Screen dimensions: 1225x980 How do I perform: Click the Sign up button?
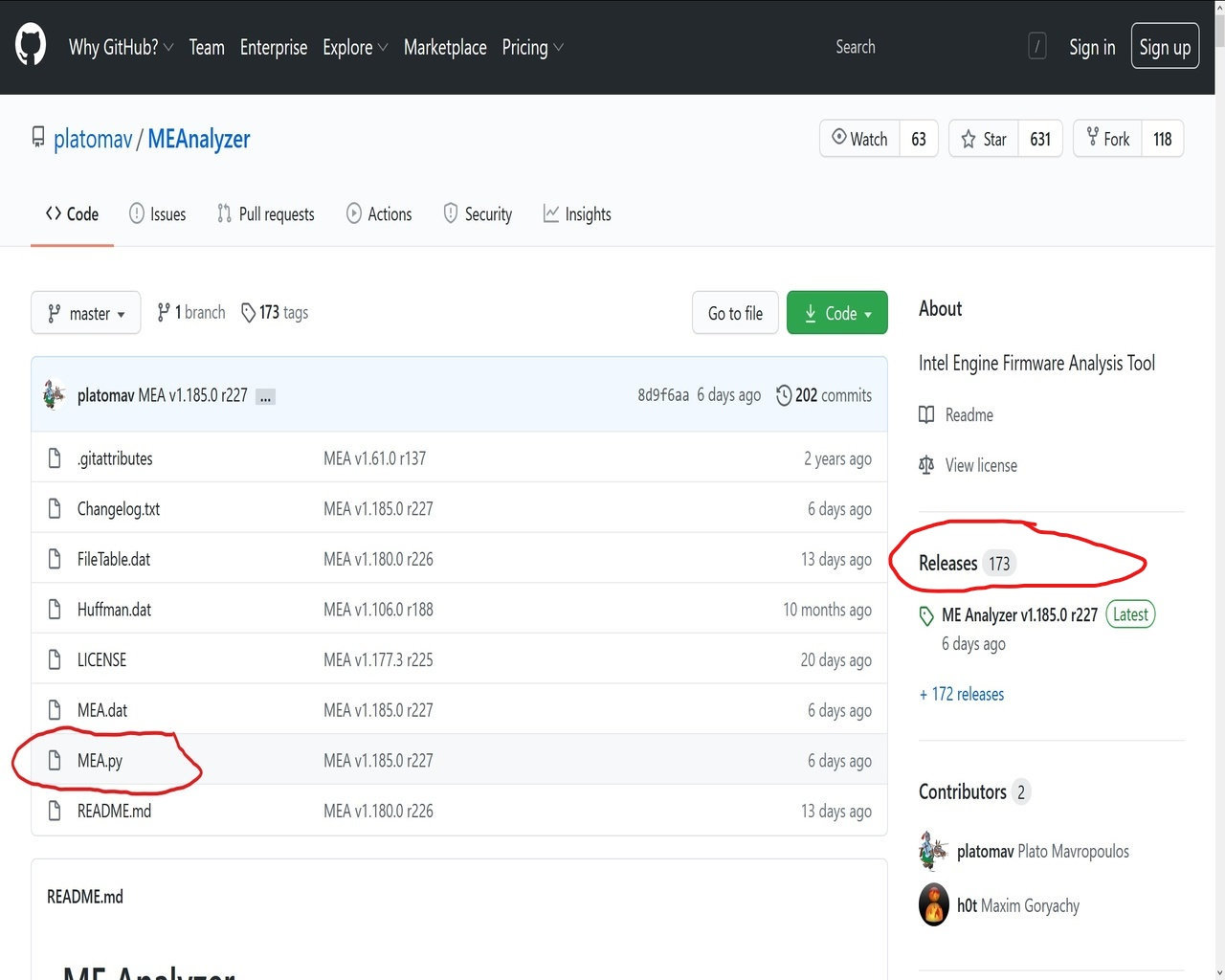click(1165, 46)
